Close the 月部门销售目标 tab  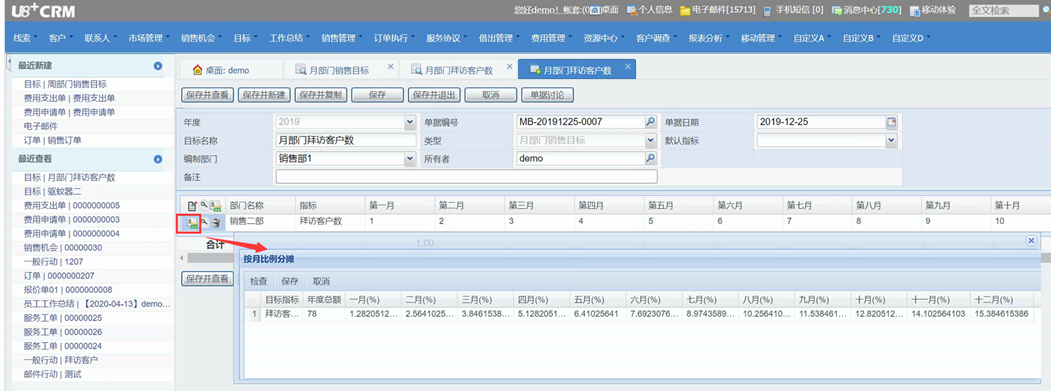coord(391,66)
